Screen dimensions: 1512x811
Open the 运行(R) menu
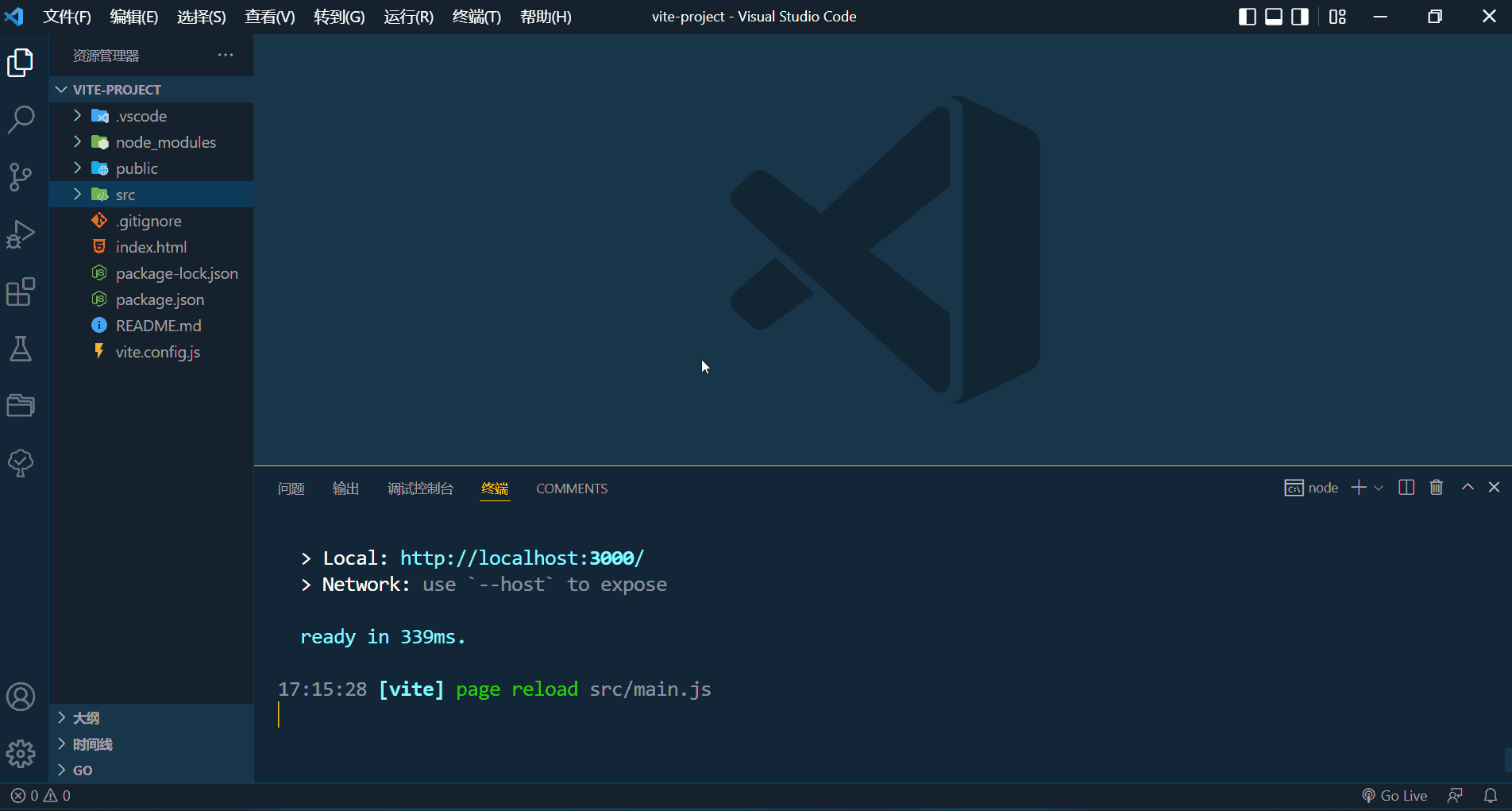point(409,17)
